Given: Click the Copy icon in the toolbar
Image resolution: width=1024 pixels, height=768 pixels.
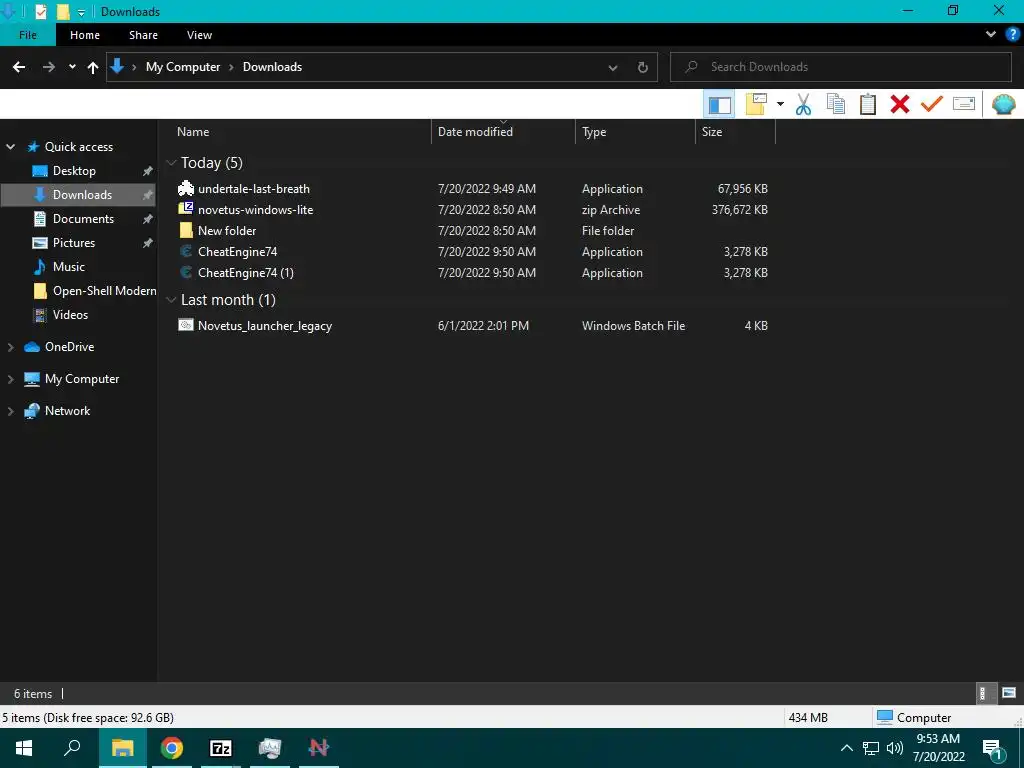Looking at the screenshot, I should (x=835, y=104).
